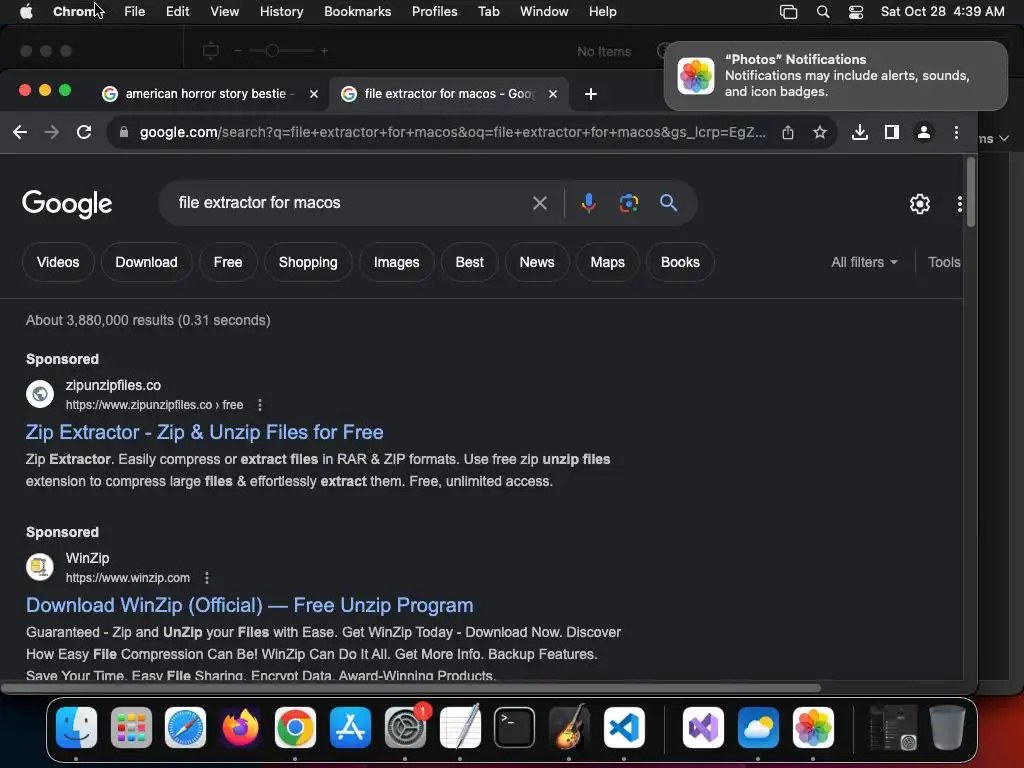Open Photos app in the Dock
The height and width of the screenshot is (768, 1024).
point(813,728)
